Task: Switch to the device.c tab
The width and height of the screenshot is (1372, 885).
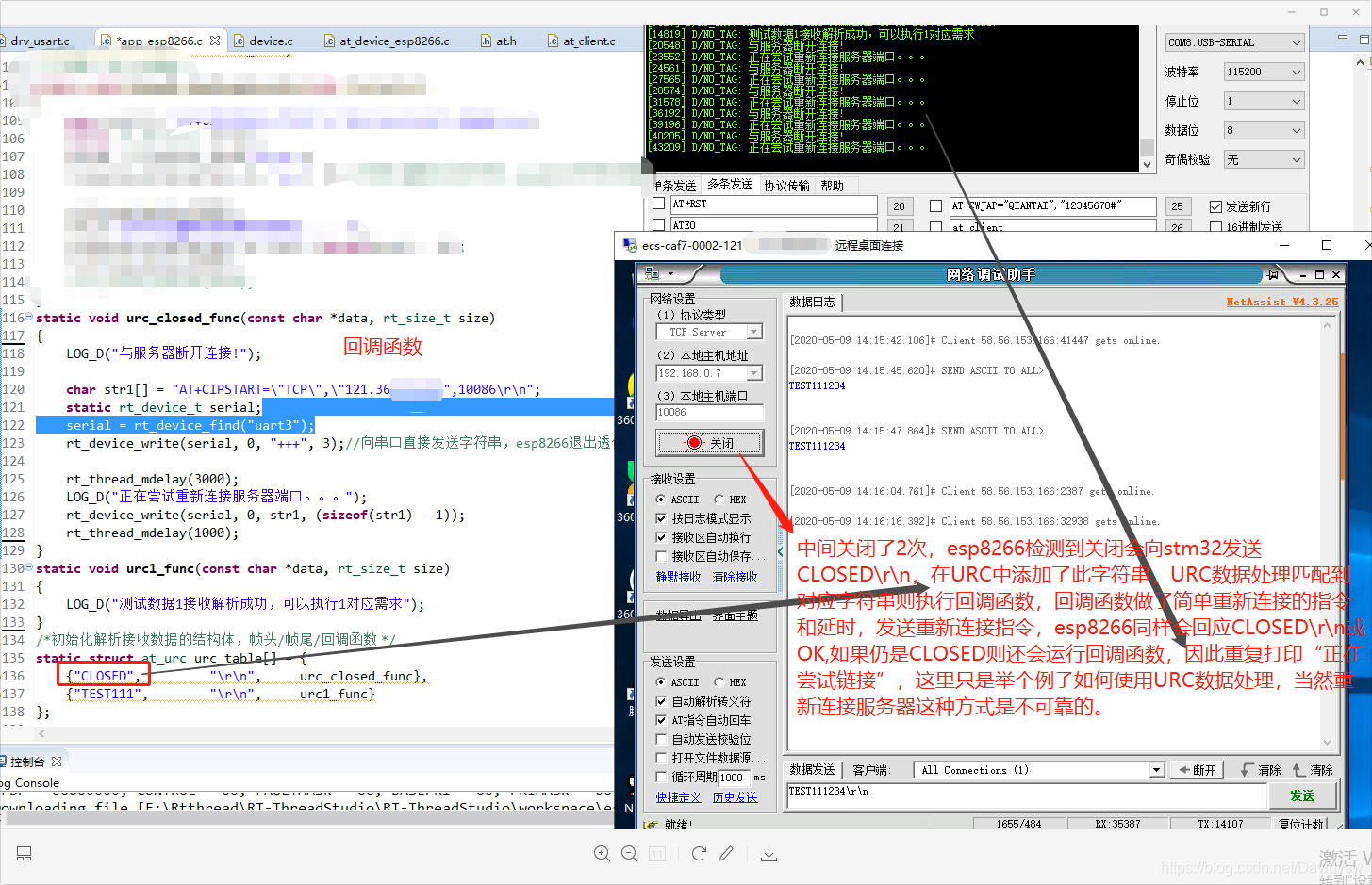Action: coord(264,41)
